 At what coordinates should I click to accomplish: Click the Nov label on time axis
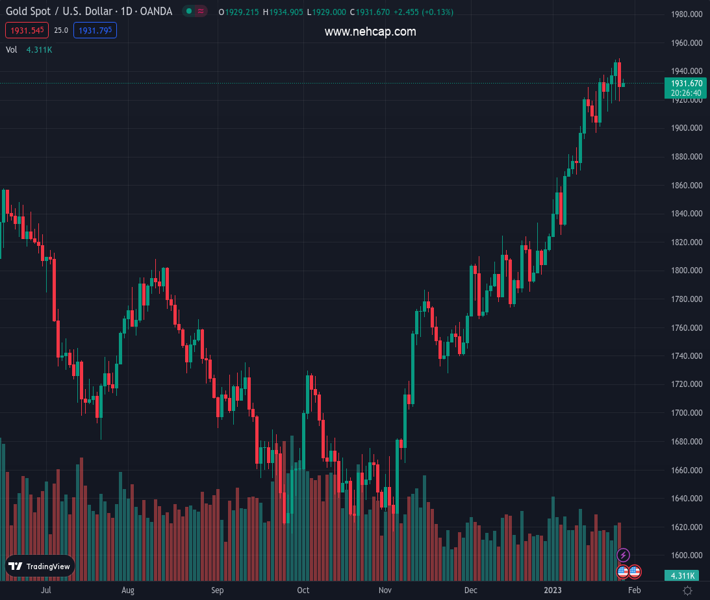[385, 591]
